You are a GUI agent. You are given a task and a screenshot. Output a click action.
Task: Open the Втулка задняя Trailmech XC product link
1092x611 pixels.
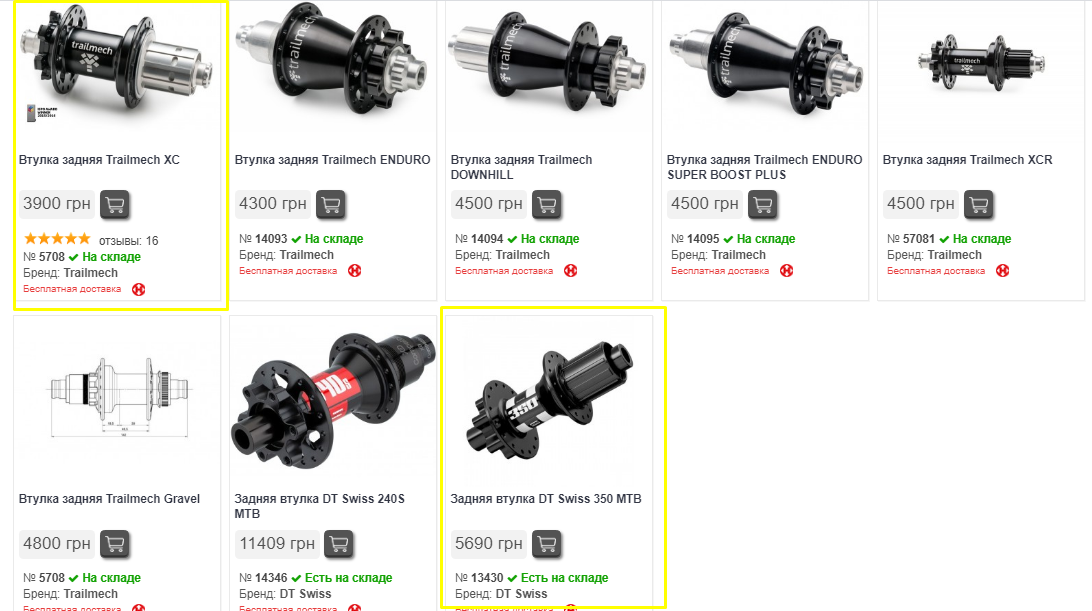point(99,160)
